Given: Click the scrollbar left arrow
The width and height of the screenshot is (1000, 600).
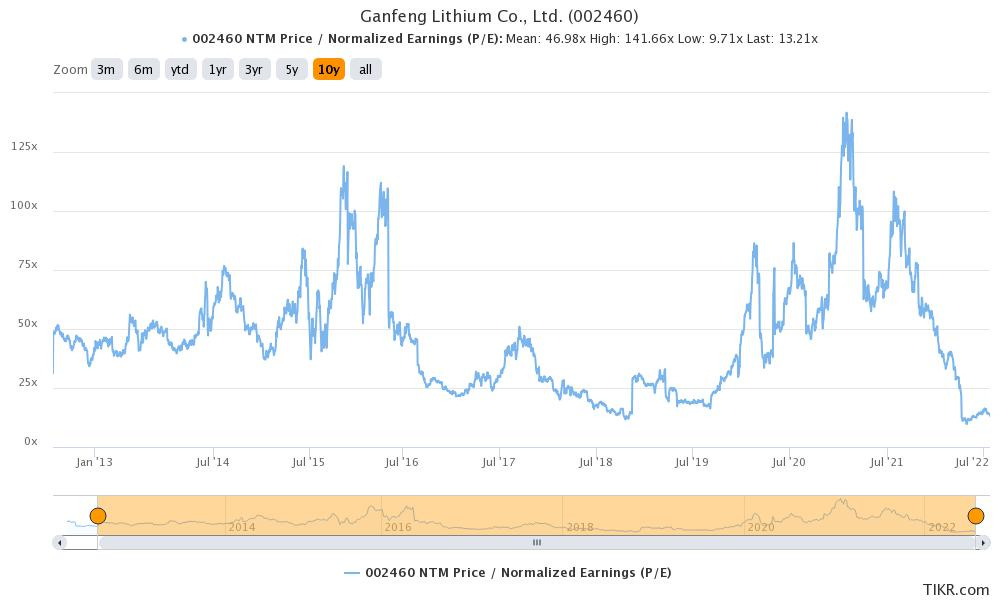Looking at the screenshot, I should coord(59,543).
